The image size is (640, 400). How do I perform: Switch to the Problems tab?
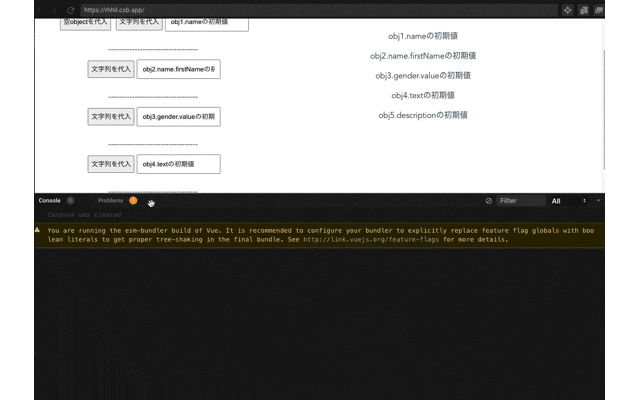110,200
